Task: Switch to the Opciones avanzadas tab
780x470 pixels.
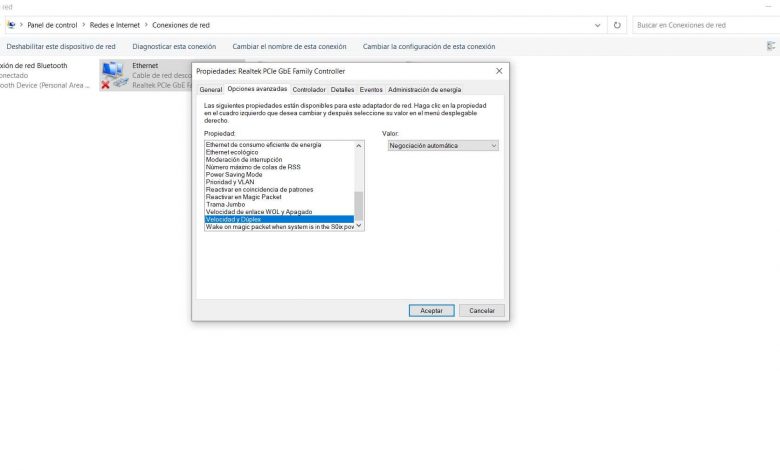Action: click(x=257, y=89)
